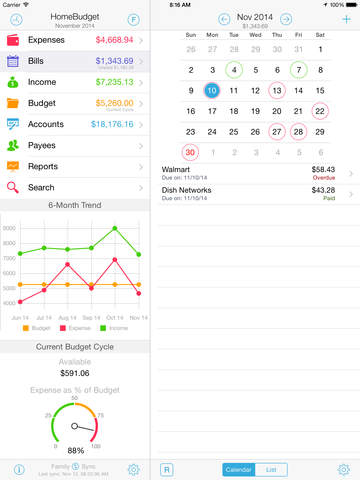The image size is (360, 480).
Task: Expand the Reports row chevron
Action: click(141, 167)
